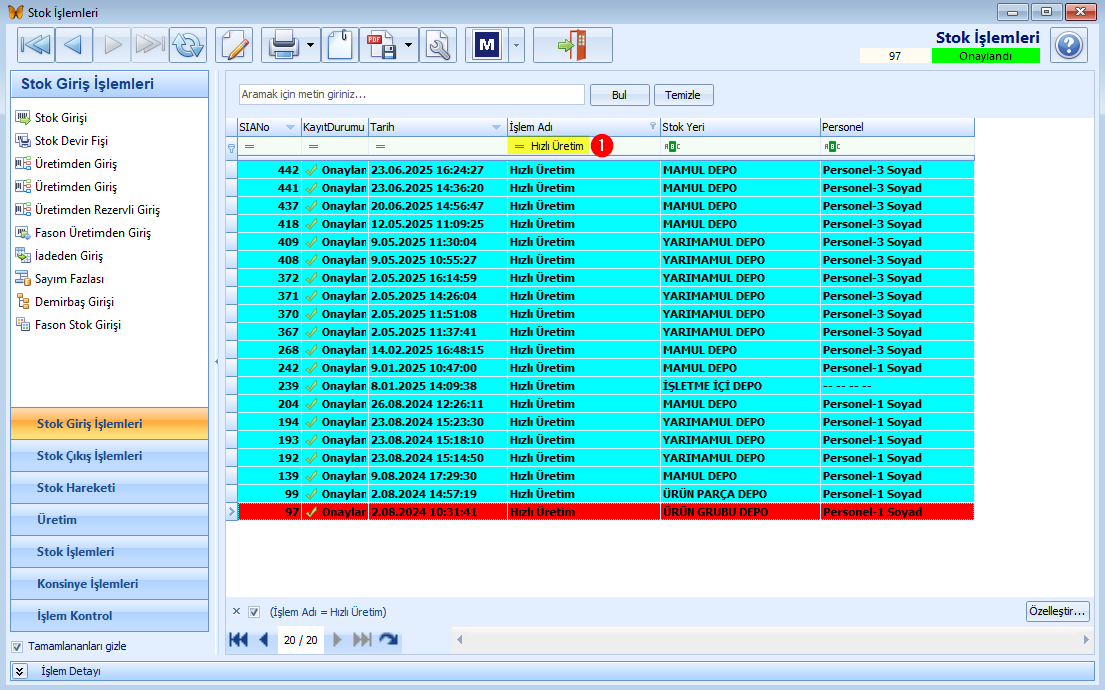Screen dimensions: 1105x690
Task: Open the SIANo column filter dropdown
Action: (290, 128)
